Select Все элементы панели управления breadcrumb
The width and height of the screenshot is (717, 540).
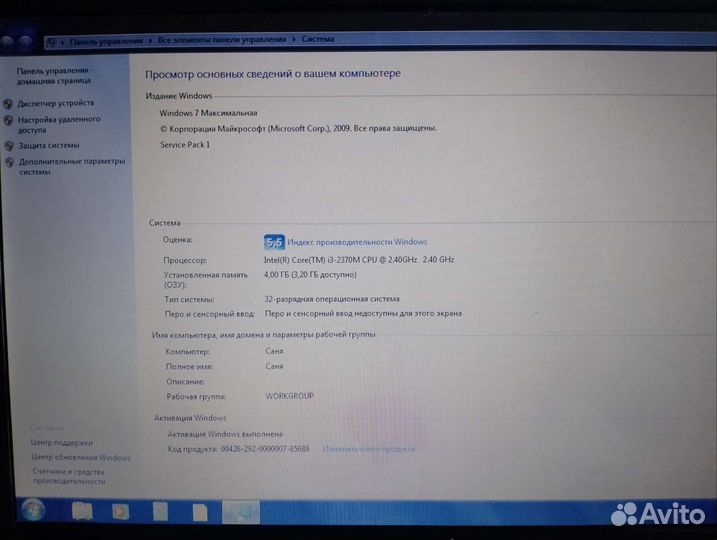coord(222,40)
